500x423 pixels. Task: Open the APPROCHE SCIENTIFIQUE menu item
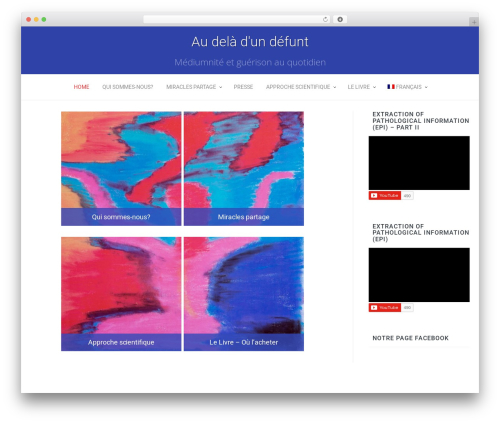click(x=298, y=87)
